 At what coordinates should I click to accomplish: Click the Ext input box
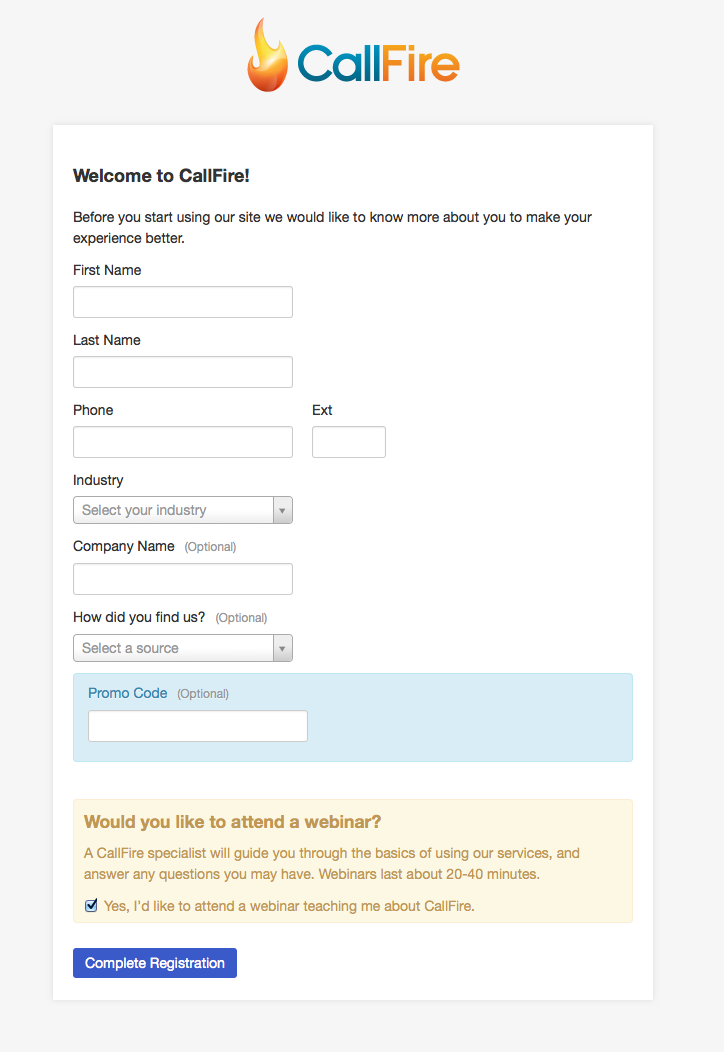(348, 441)
